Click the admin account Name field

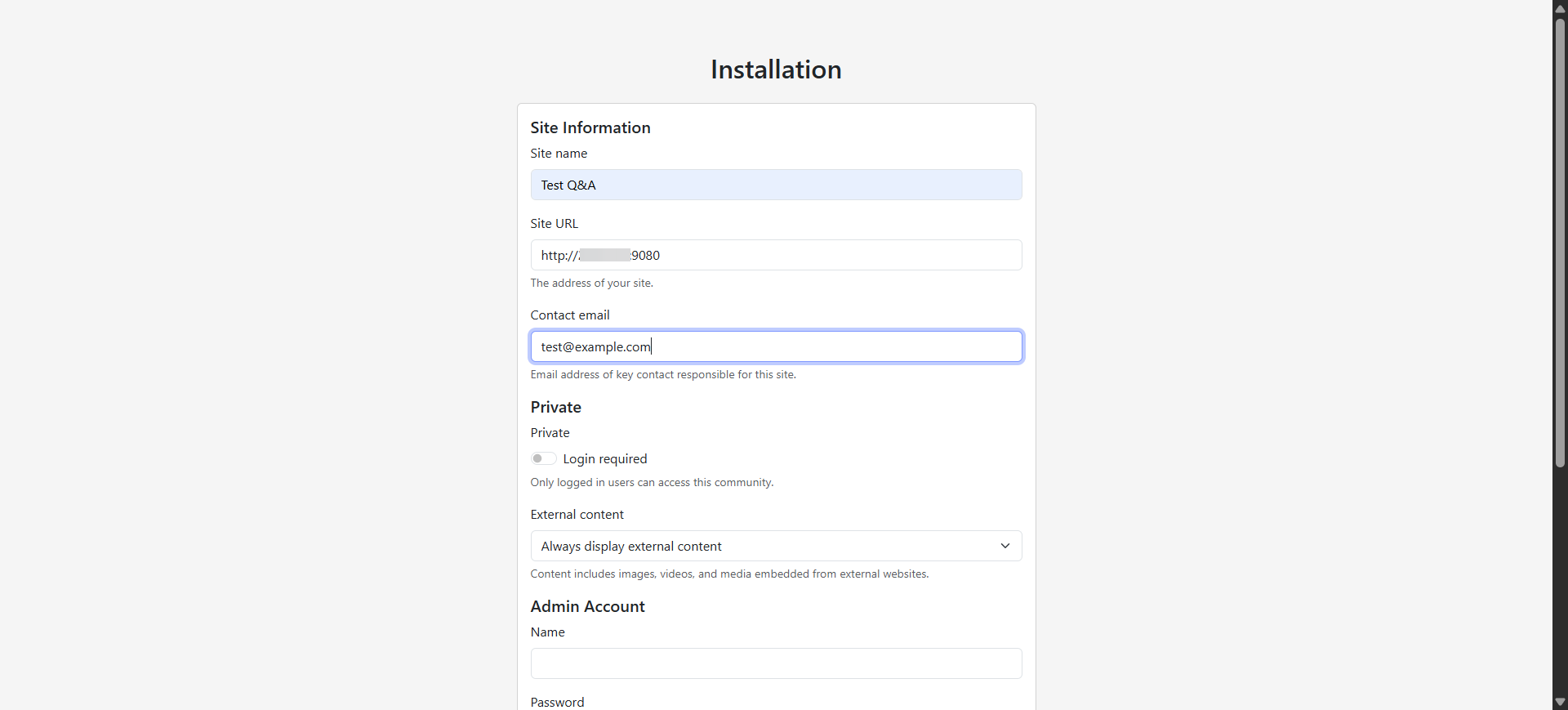pyautogui.click(x=776, y=663)
